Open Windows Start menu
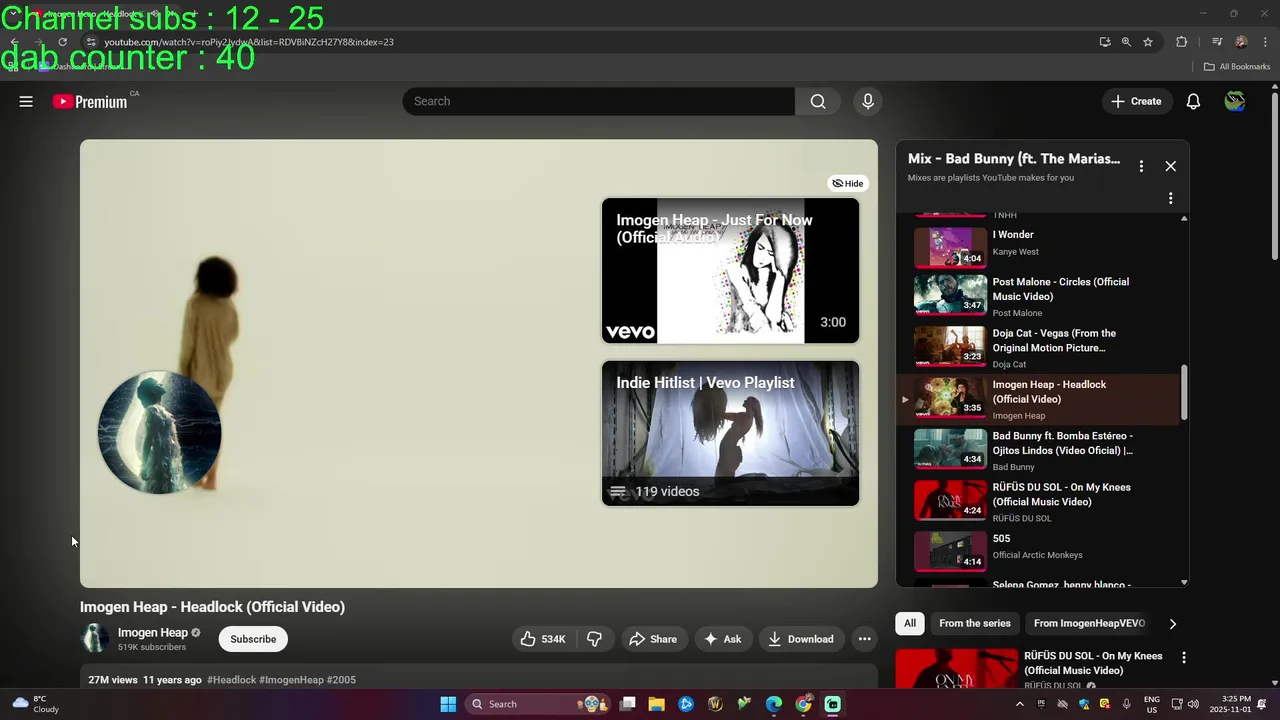Screen dimensions: 1280x720 [x=448, y=704]
